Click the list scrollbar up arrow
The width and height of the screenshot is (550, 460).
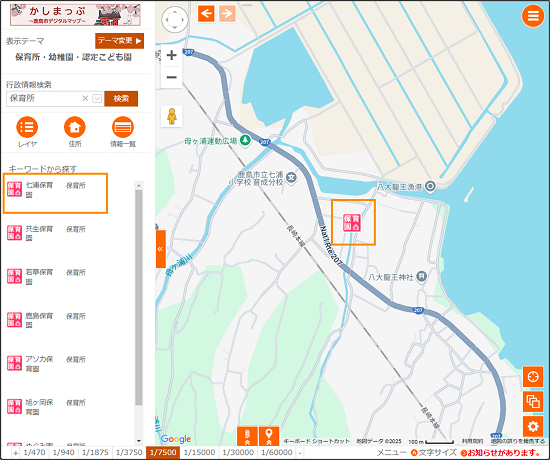(139, 185)
